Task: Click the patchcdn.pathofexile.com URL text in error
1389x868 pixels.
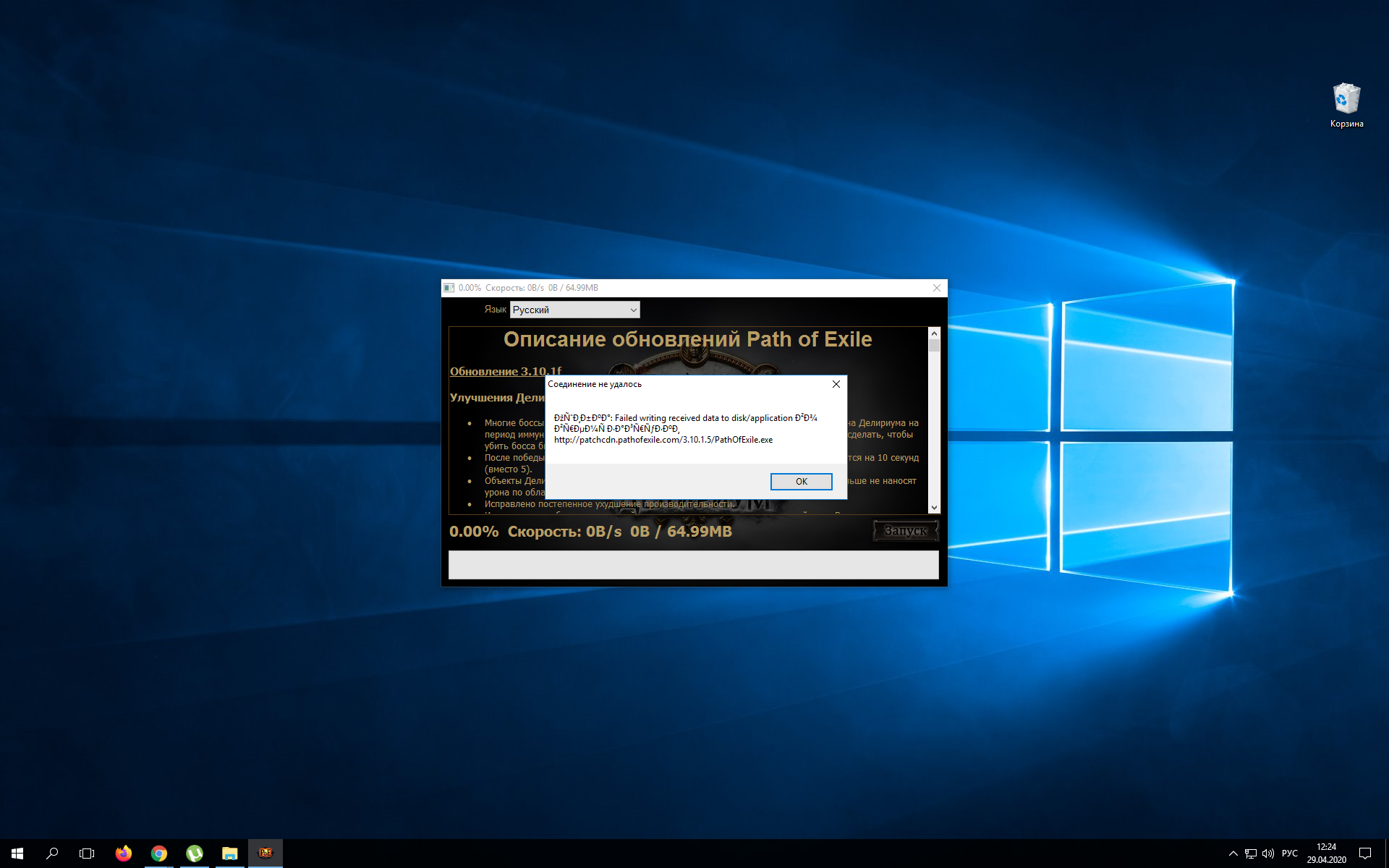Action: (x=663, y=440)
